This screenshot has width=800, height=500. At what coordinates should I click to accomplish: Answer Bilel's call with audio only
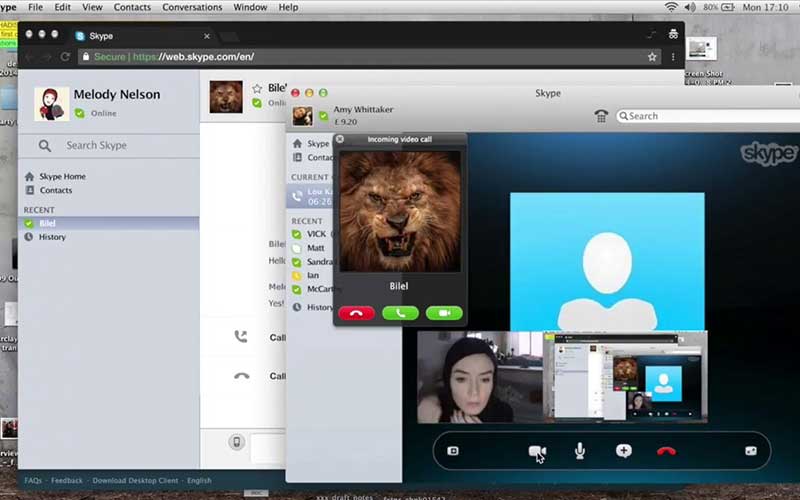(400, 313)
